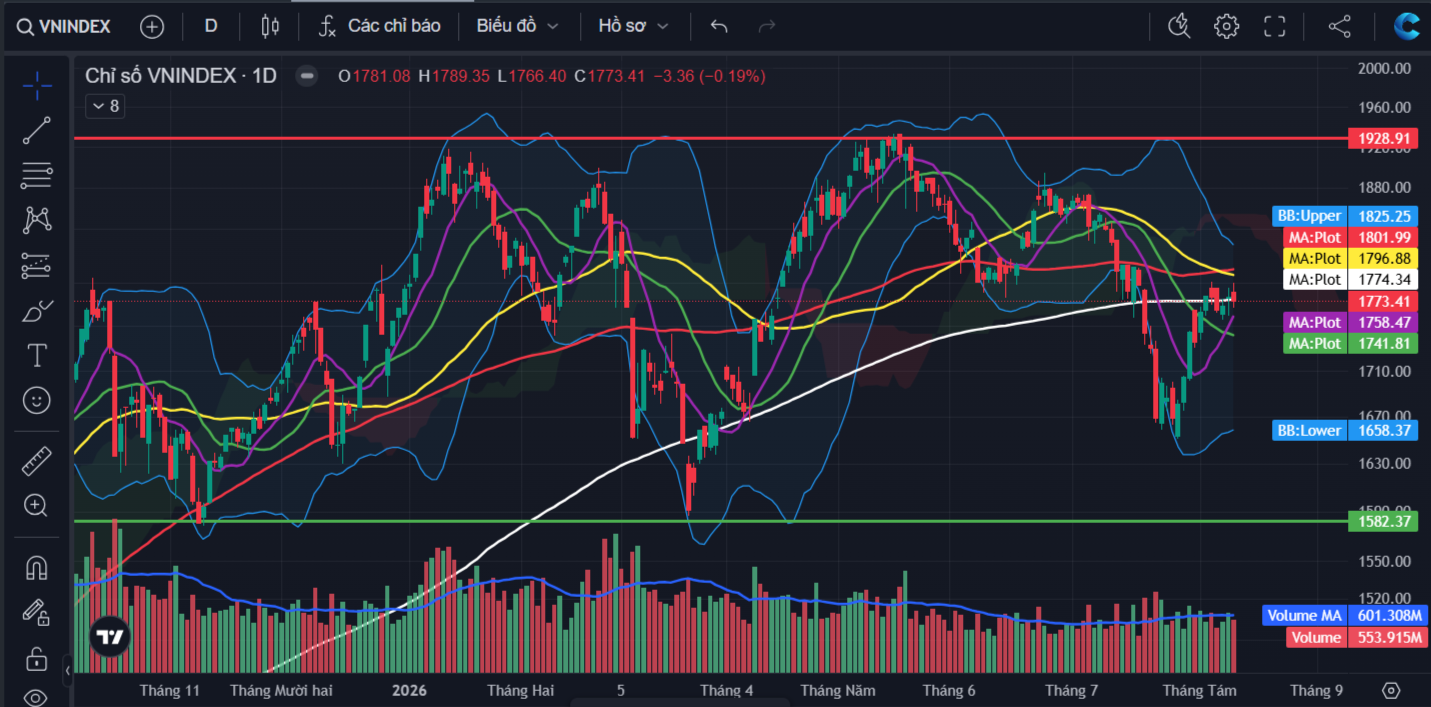The height and width of the screenshot is (707, 1431).
Task: Click the purple MA:Plot 1758.47 label
Action: coord(1350,322)
